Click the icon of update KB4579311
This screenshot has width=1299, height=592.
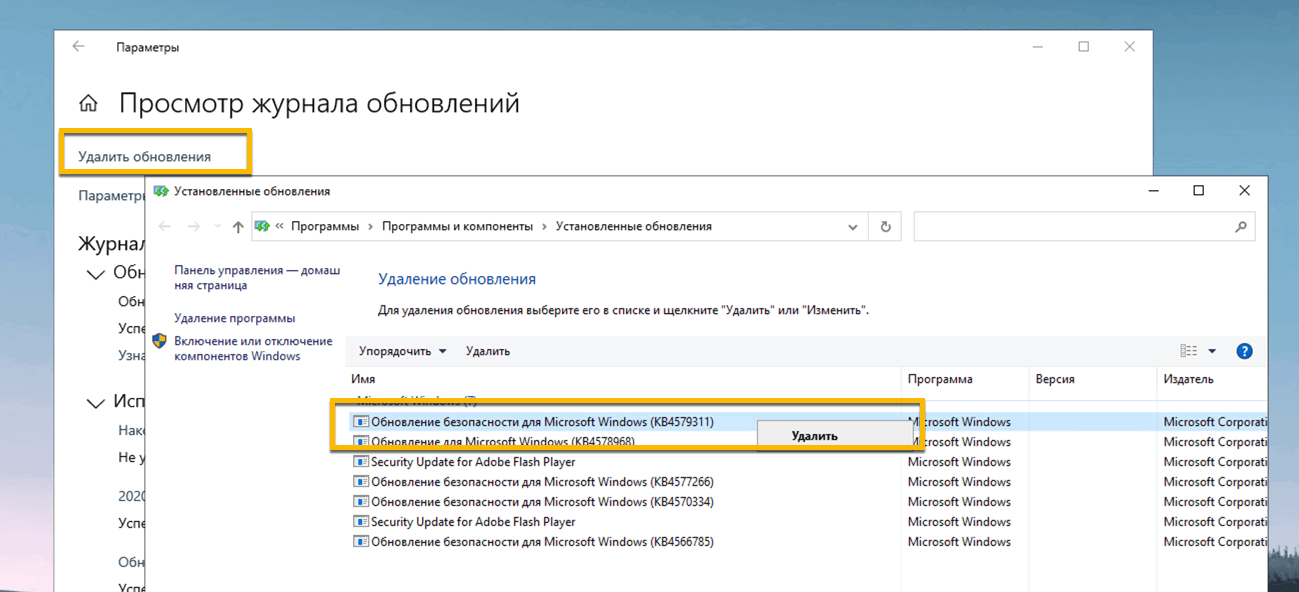[361, 422]
